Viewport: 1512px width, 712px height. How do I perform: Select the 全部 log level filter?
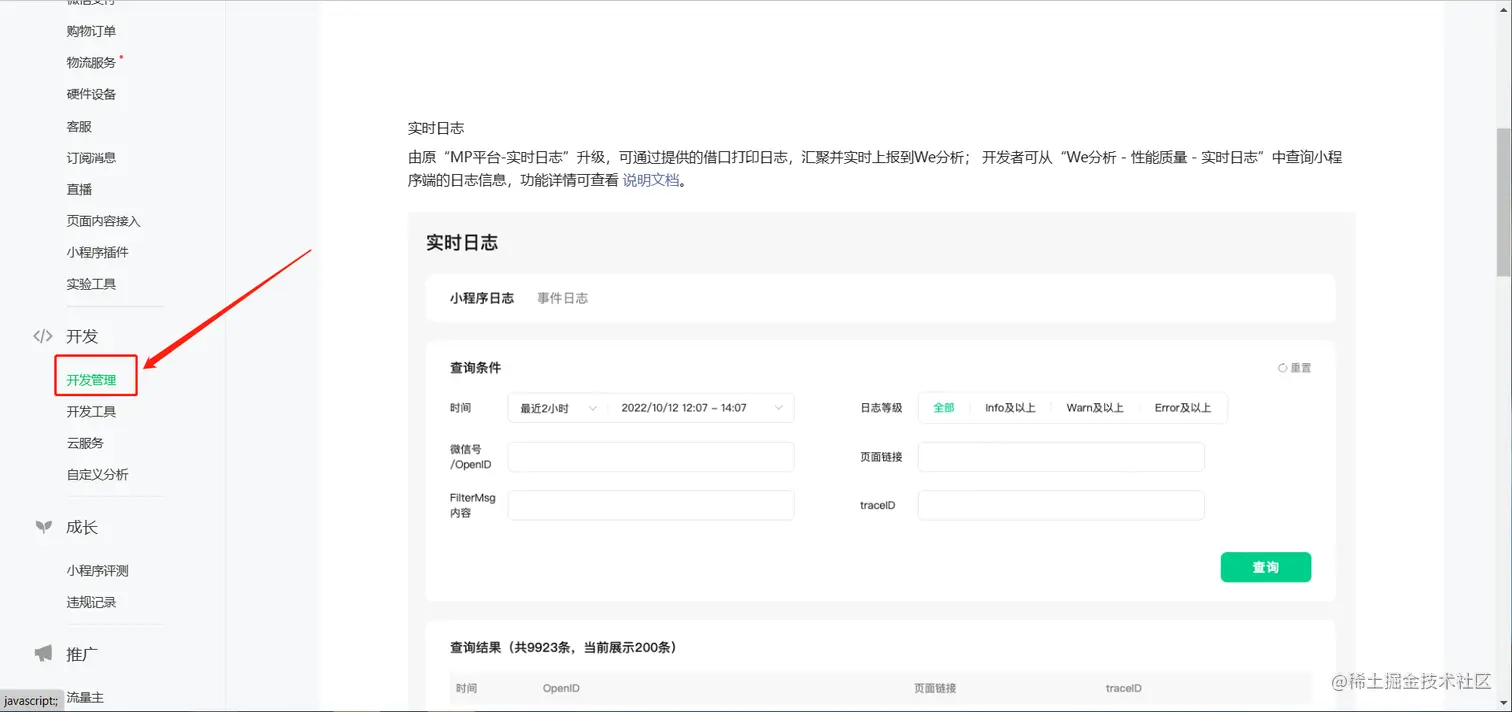pyautogui.click(x=943, y=408)
